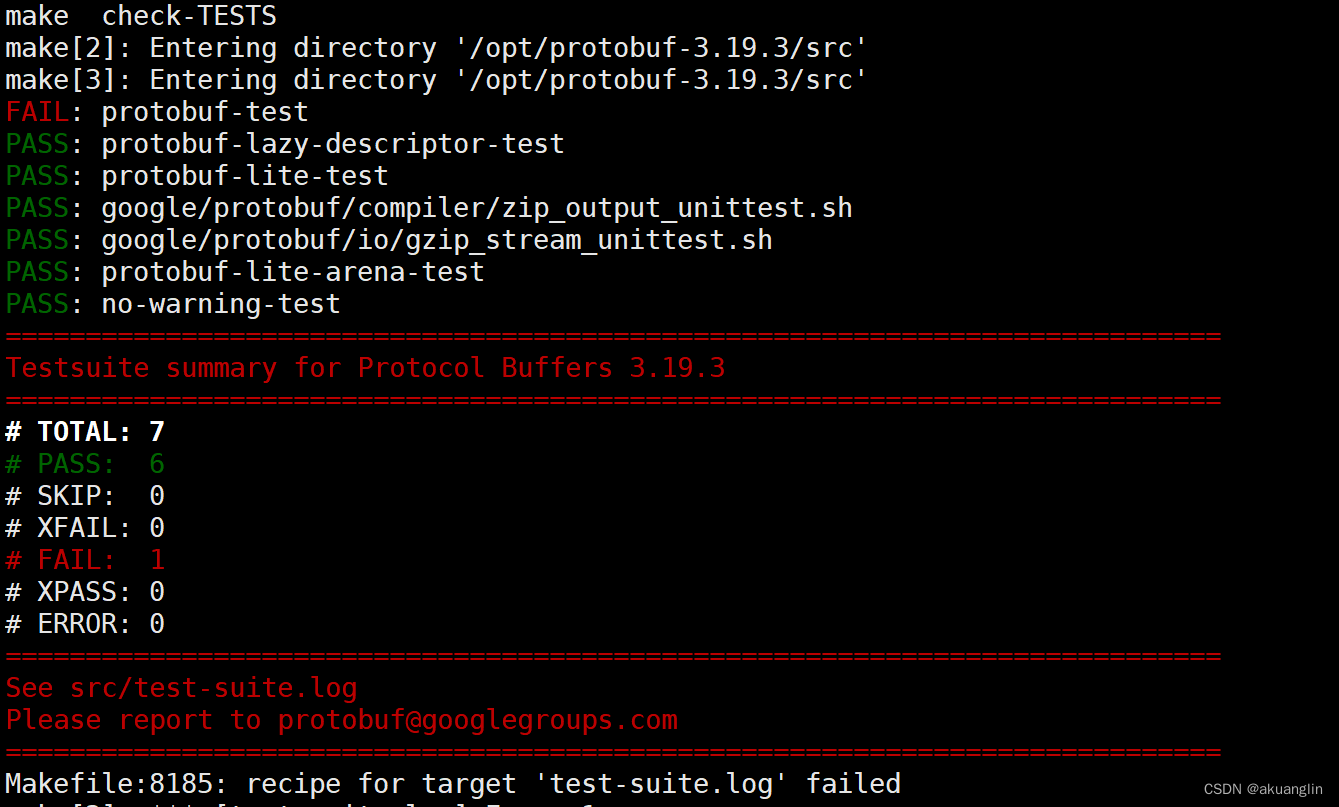
Task: Select the zip_output_unittest.sh path text
Action: [477, 208]
